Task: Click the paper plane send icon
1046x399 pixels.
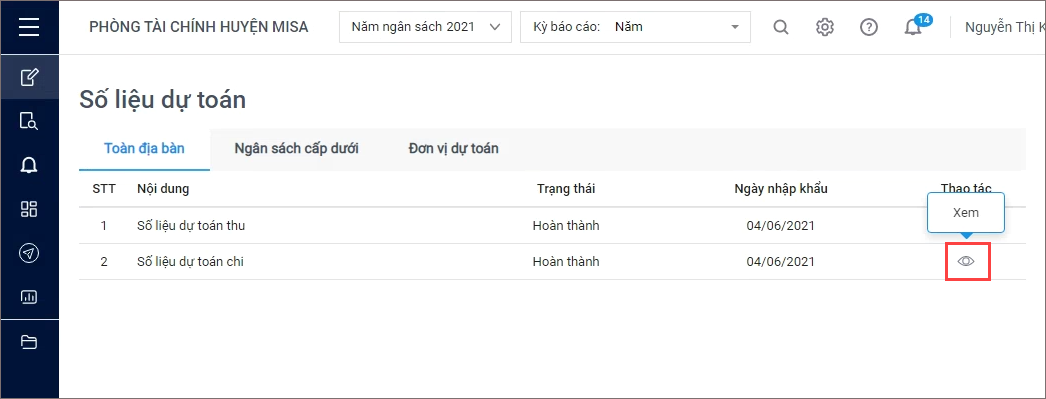Action: pyautogui.click(x=29, y=254)
